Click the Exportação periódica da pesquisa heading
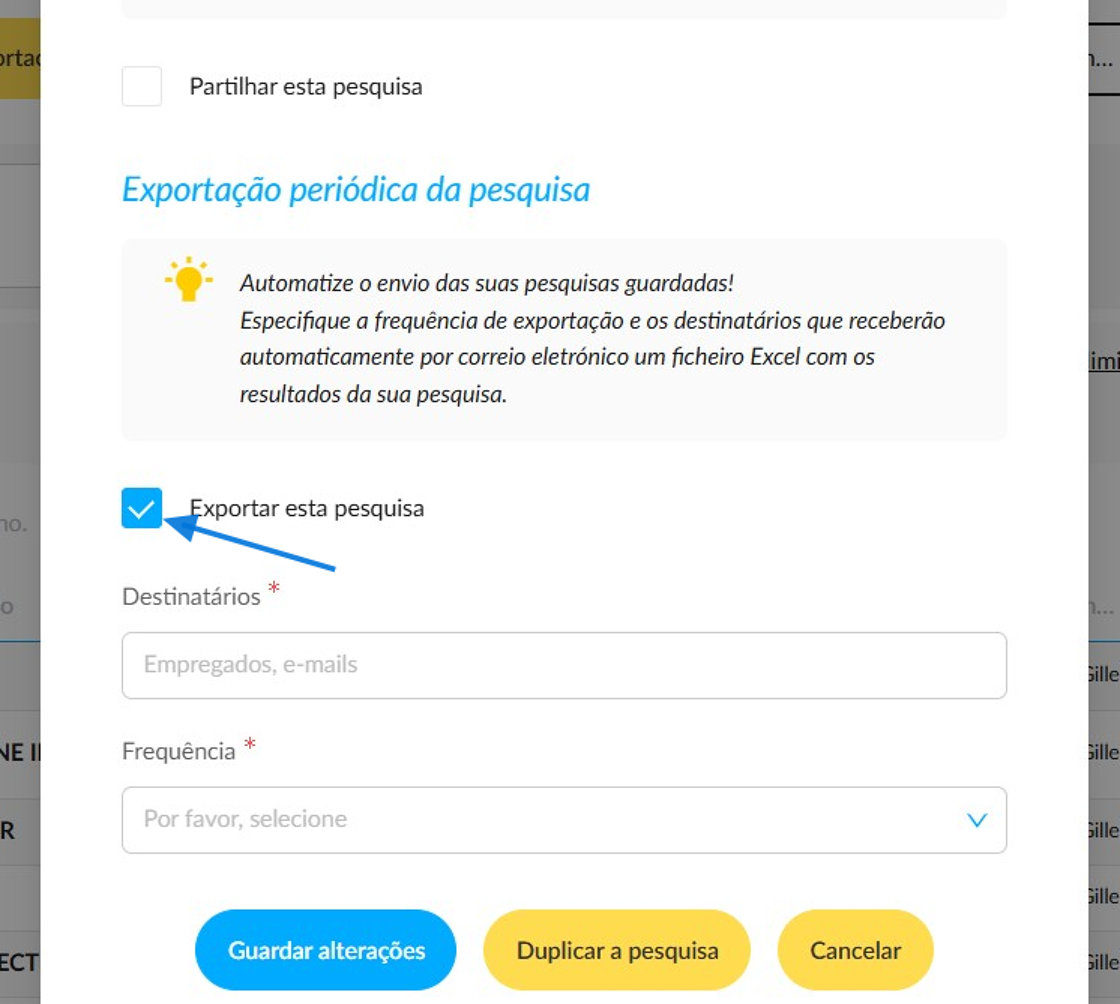 point(356,190)
